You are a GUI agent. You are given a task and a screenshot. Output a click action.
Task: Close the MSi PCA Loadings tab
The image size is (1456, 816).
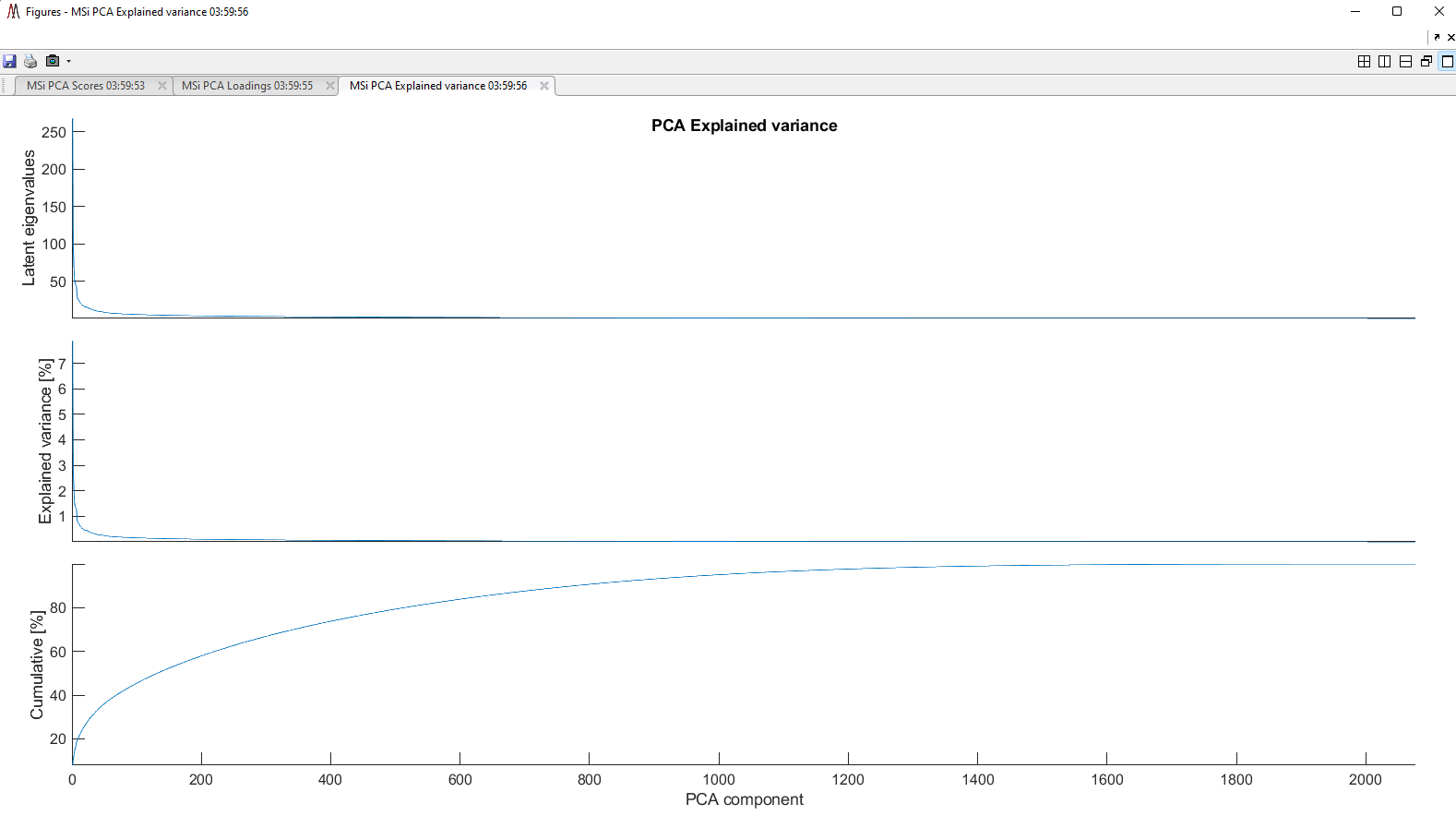pyautogui.click(x=330, y=86)
